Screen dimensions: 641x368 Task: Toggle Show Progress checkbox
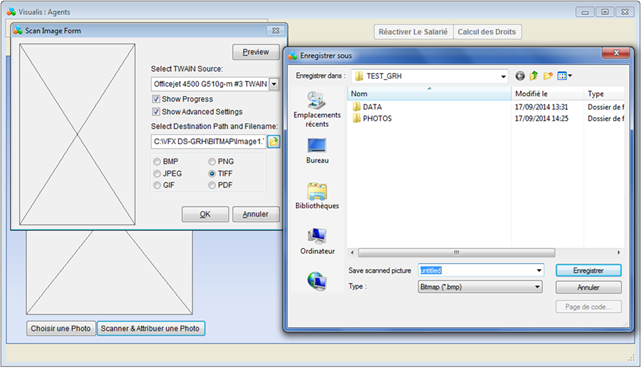pyautogui.click(x=156, y=99)
